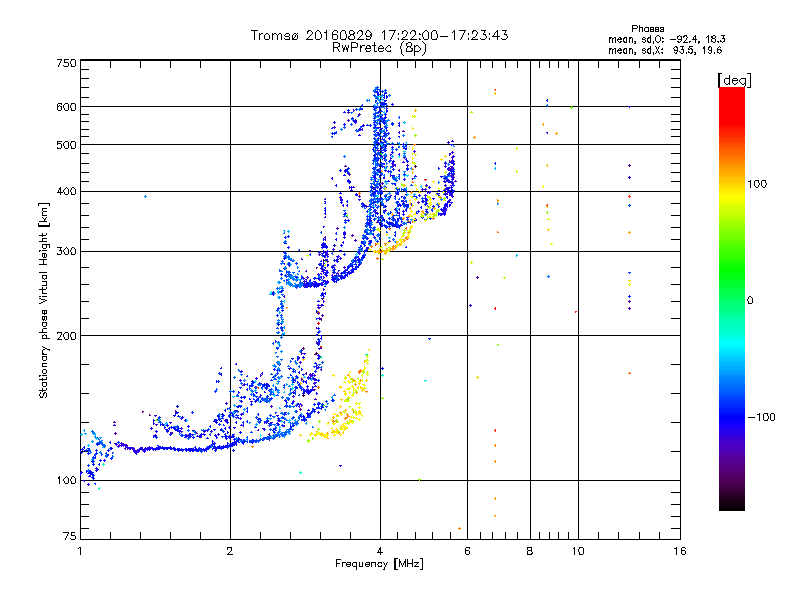This screenshot has height=600, width=800.
Task: Click the 'Phases' header label
Action: (647, 29)
